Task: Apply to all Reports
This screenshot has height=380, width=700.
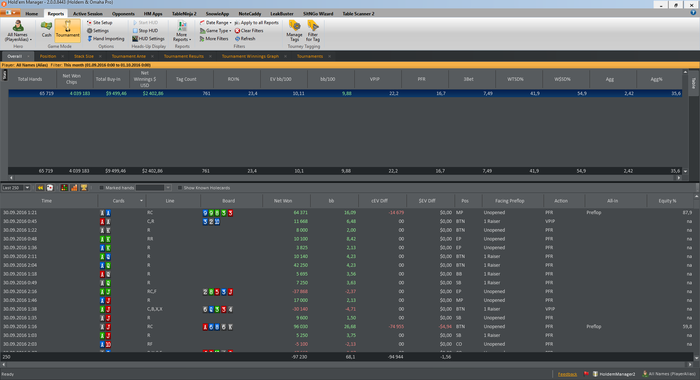Action: (x=257, y=22)
